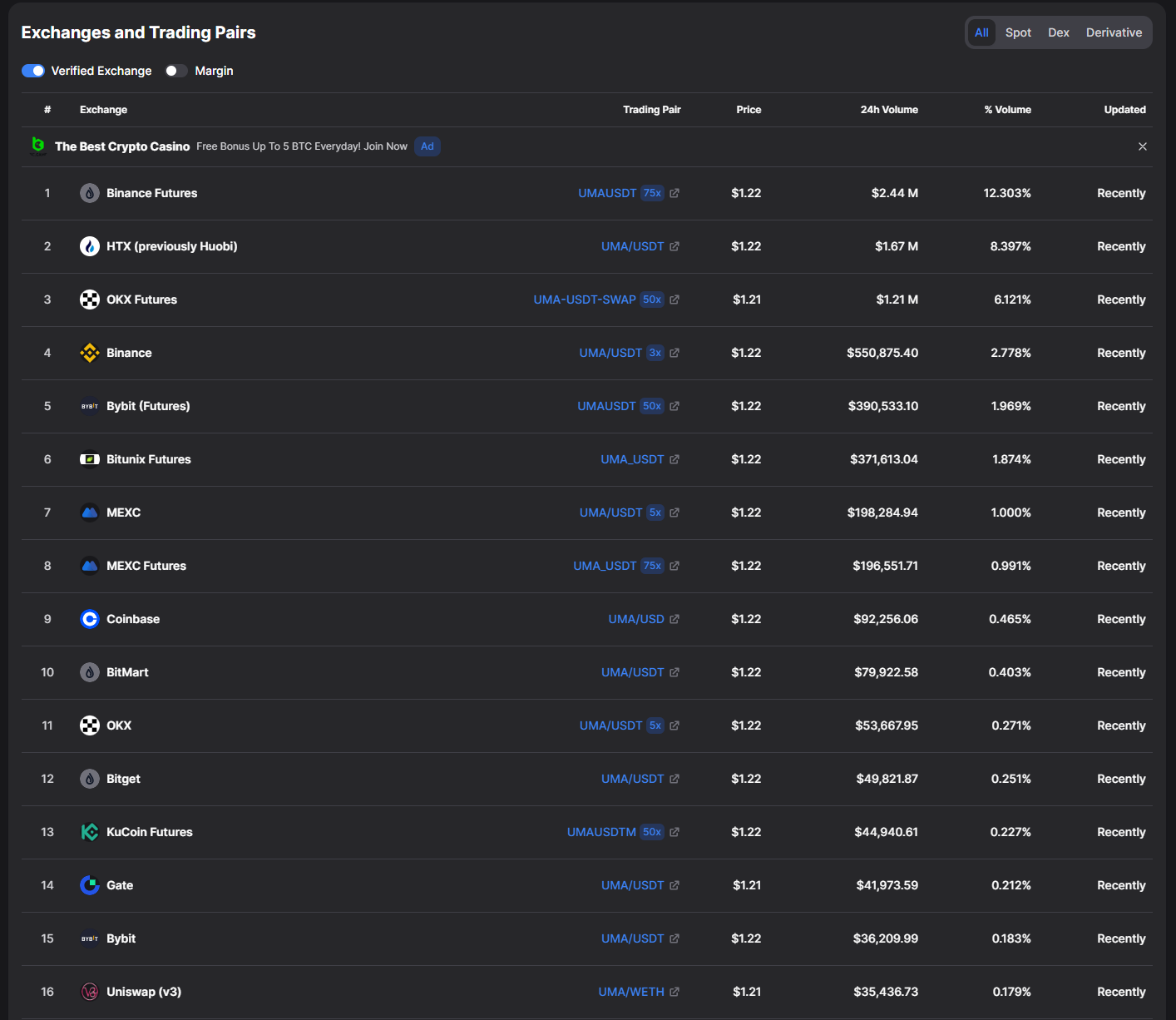Image resolution: width=1176 pixels, height=1020 pixels.
Task: Click the Binance exchange logo icon
Action: (x=90, y=353)
